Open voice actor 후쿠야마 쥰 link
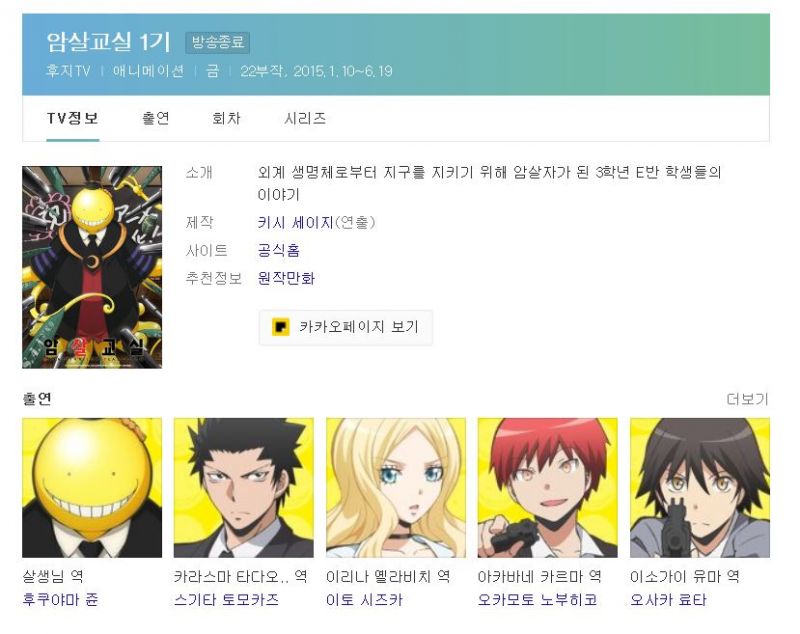Image resolution: width=800 pixels, height=634 pixels. pos(60,599)
